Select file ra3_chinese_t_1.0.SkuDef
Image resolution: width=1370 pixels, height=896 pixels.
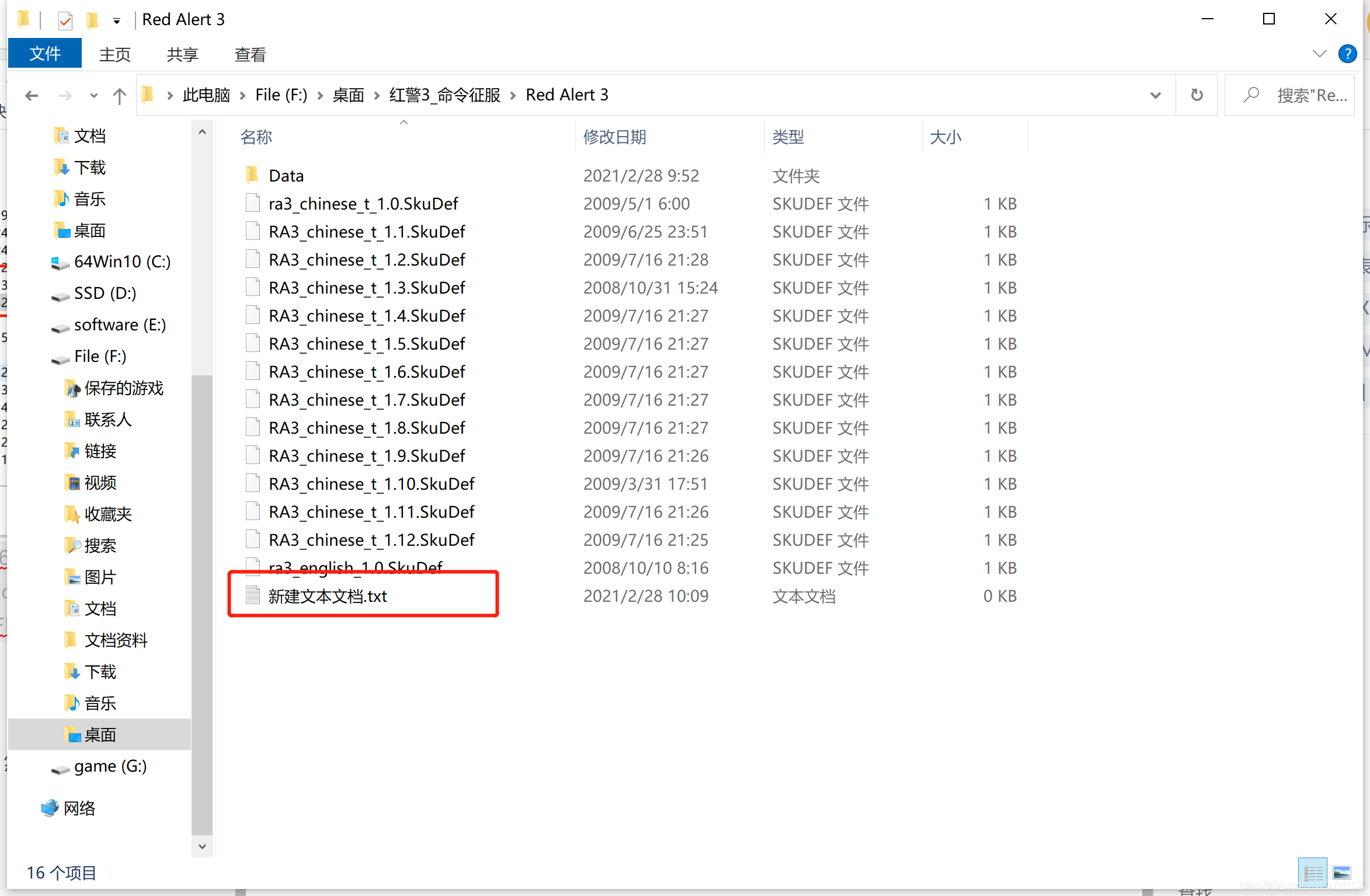[363, 204]
